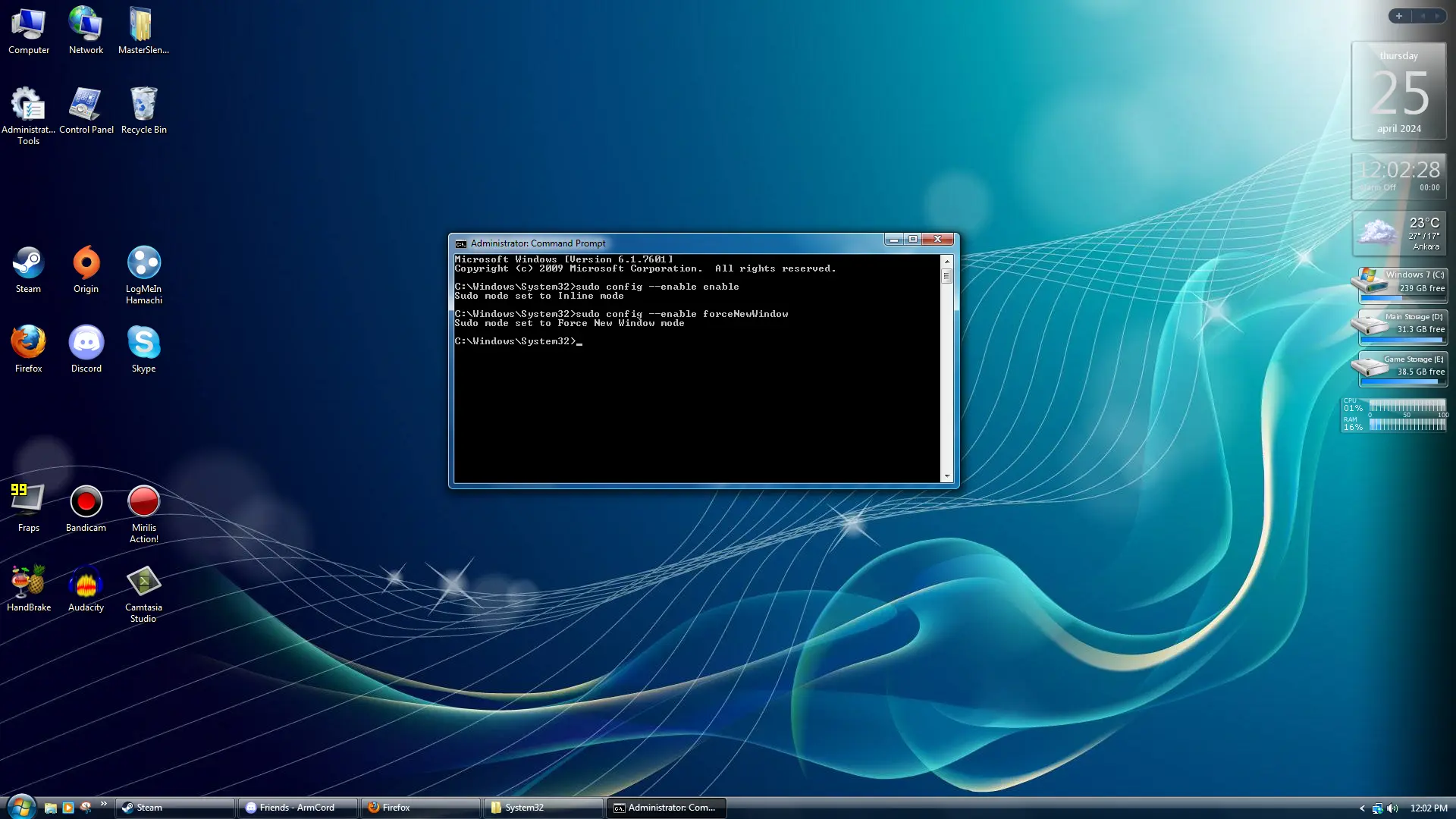The height and width of the screenshot is (819, 1456).
Task: Click the Command Prompt scroll up arrow
Action: tap(946, 261)
